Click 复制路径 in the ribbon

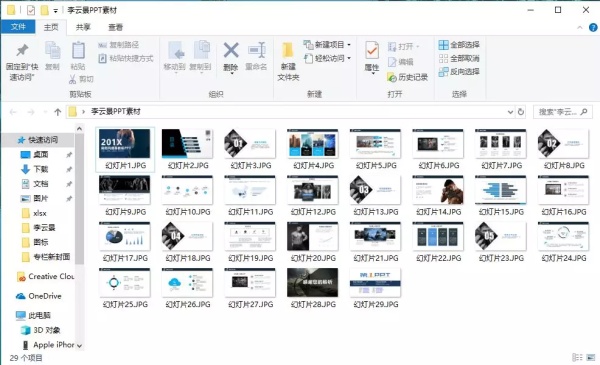[119, 45]
